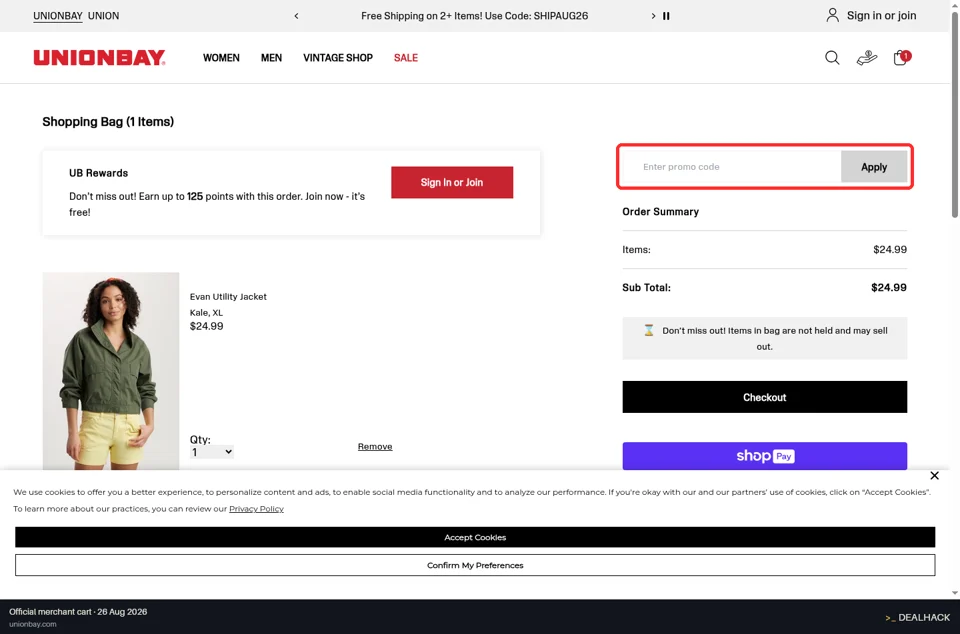Click the Free Shipping promo banner text

pos(474,16)
